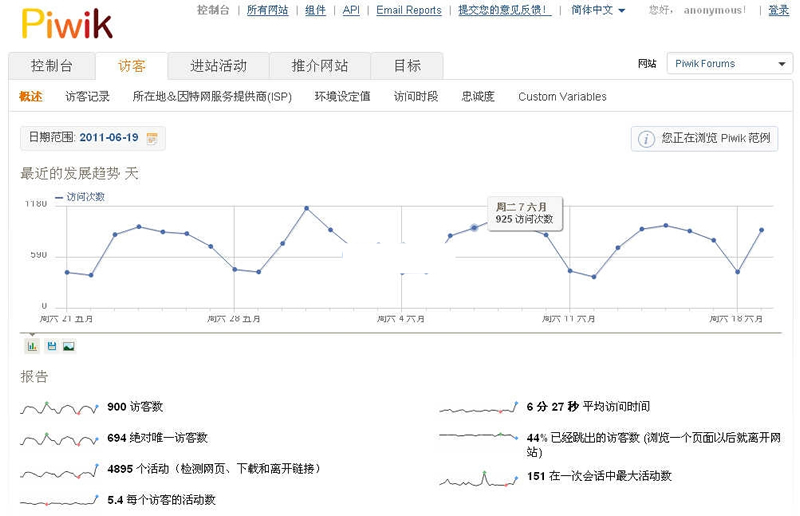The height and width of the screenshot is (516, 800).
Task: Click the sparkline beside 6 分 27 秒 平均访问时间
Action: click(479, 408)
